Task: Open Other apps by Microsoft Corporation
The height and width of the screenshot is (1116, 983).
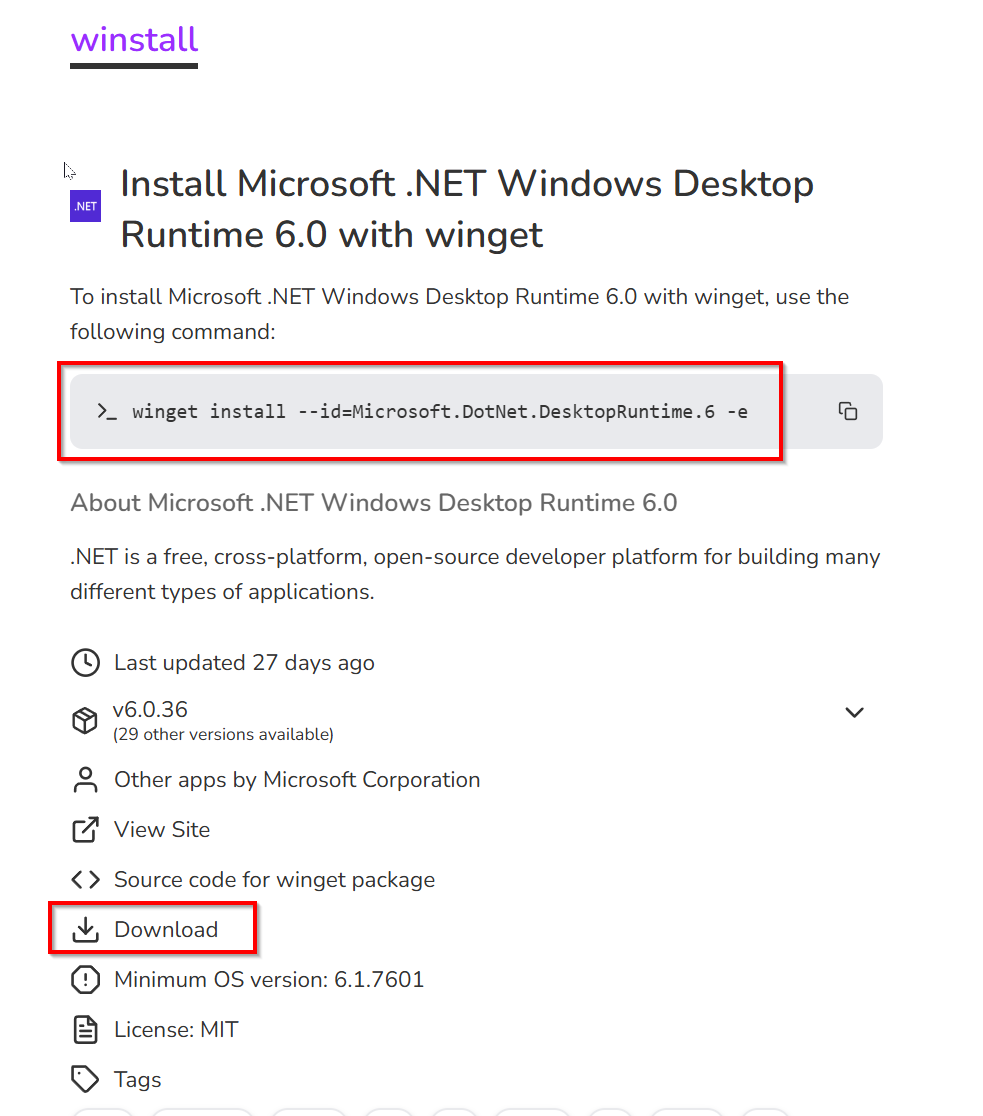Action: coord(297,779)
